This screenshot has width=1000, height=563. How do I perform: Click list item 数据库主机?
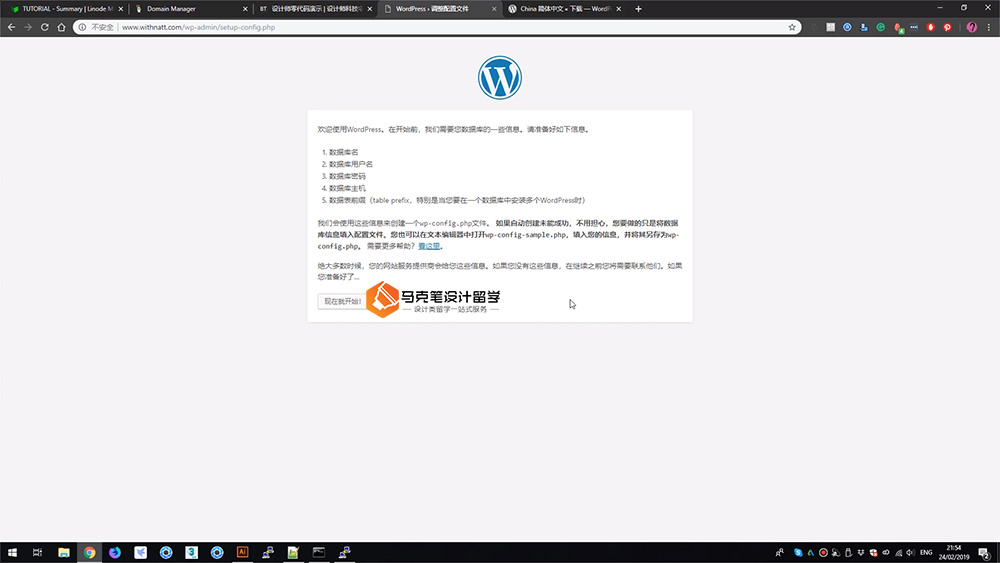(347, 189)
